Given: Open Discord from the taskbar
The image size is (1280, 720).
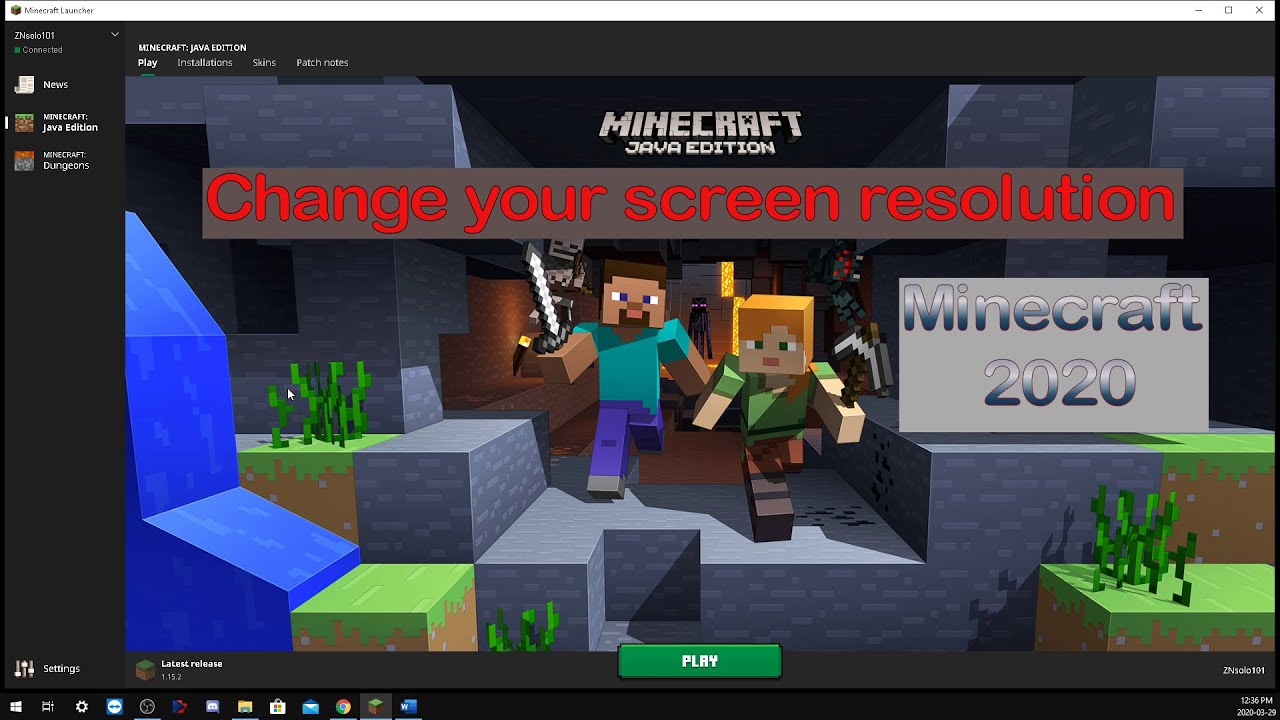Looking at the screenshot, I should [212, 706].
